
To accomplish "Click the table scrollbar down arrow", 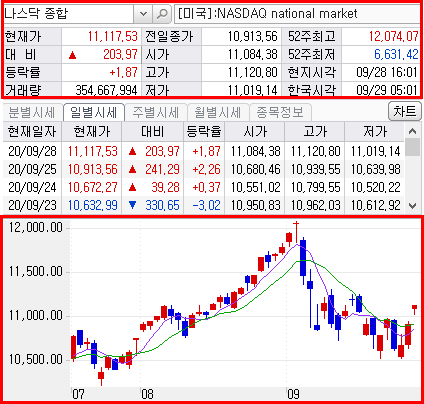I will pyautogui.click(x=413, y=206).
